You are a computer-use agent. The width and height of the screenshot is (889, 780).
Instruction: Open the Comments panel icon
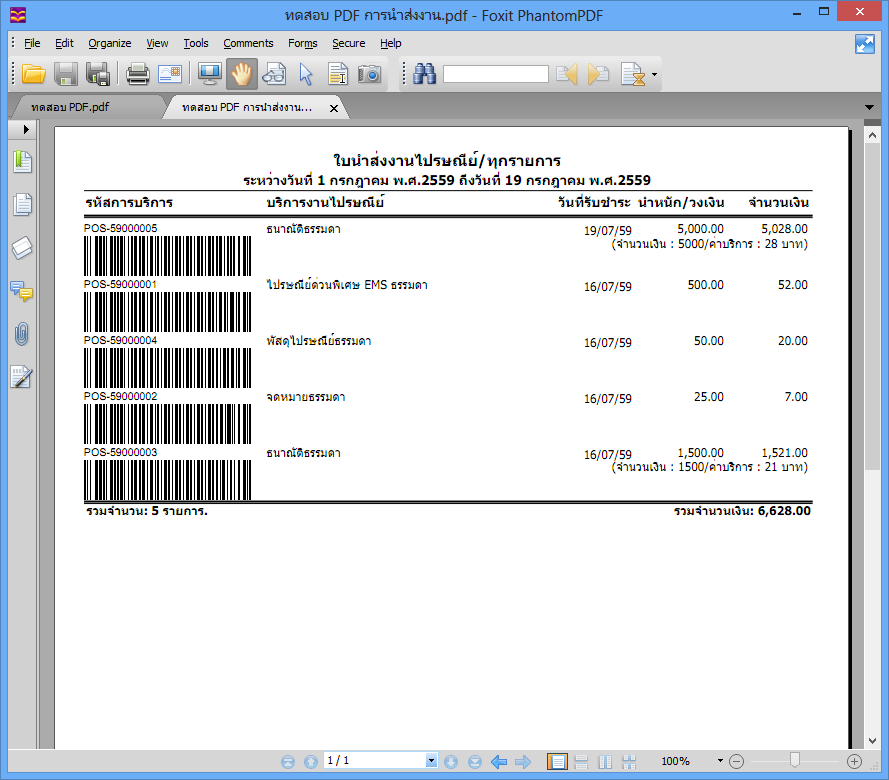22,291
